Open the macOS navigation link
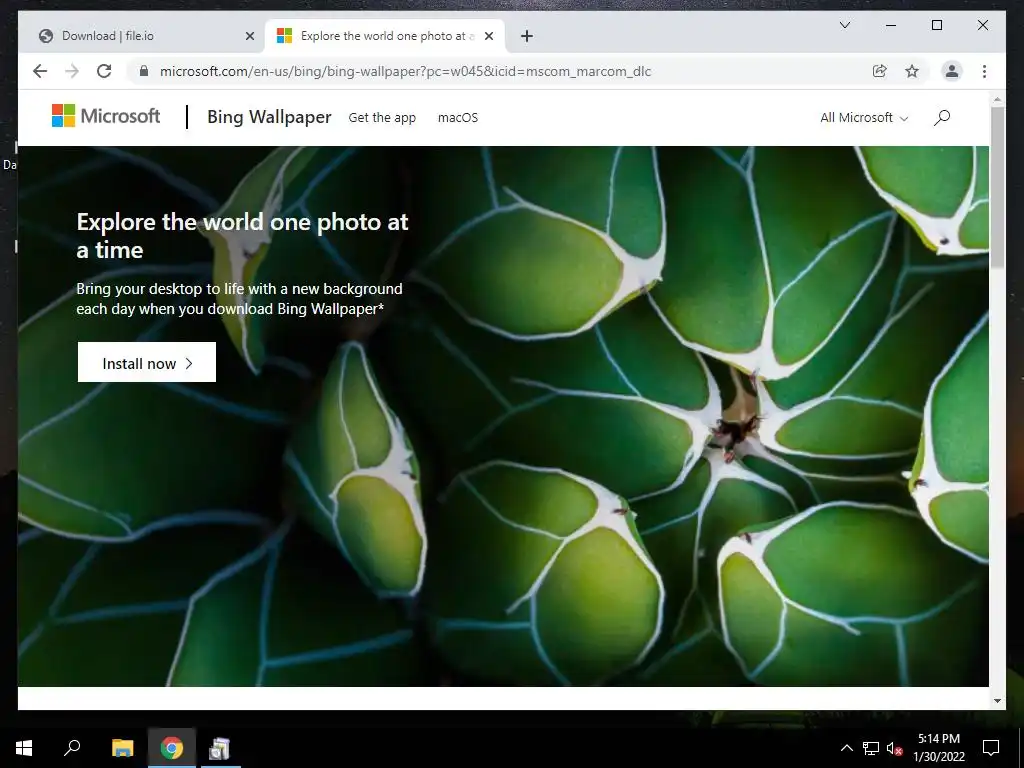1024x768 pixels. point(458,118)
